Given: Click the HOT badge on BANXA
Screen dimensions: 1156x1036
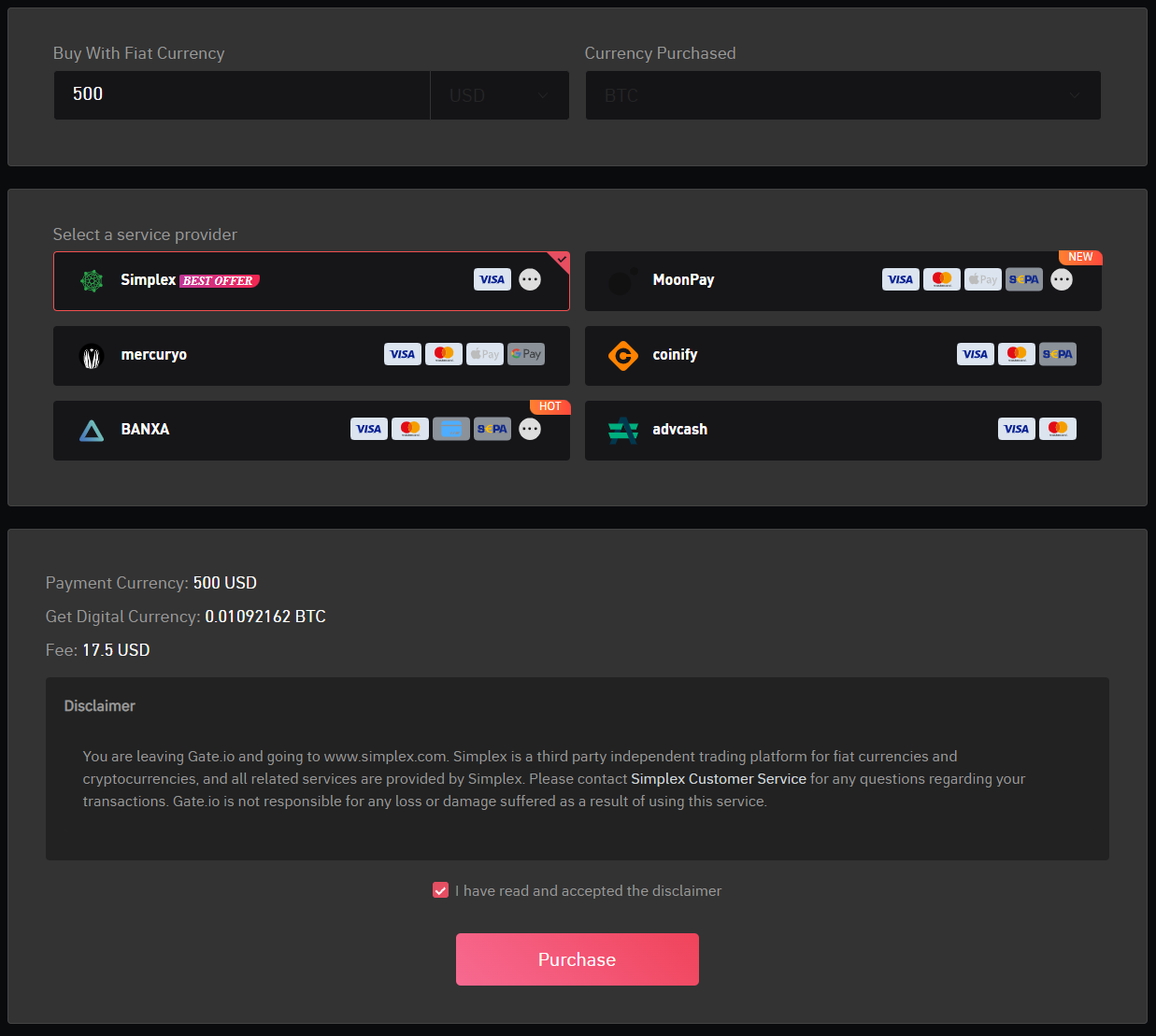Looking at the screenshot, I should (549, 406).
